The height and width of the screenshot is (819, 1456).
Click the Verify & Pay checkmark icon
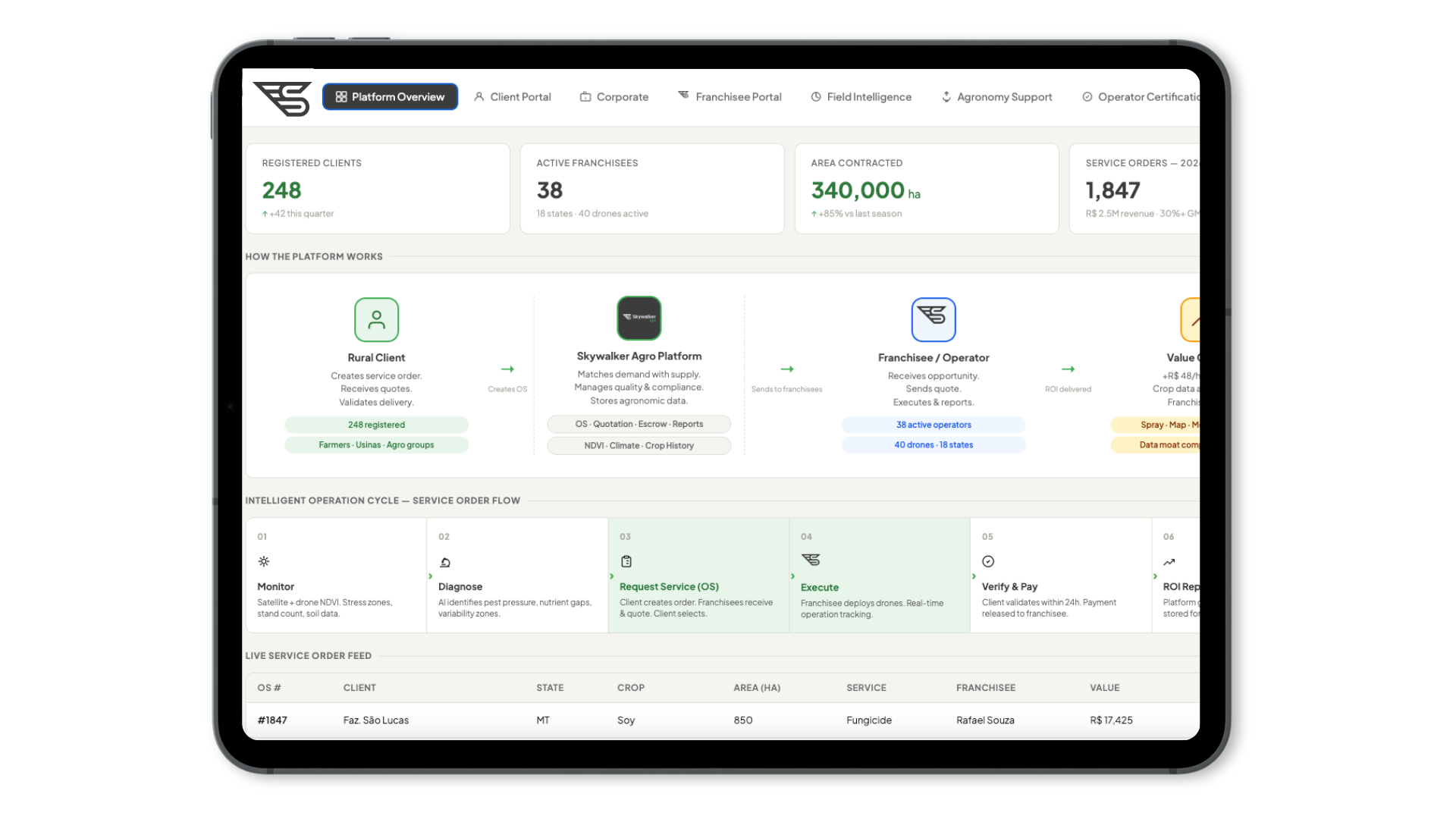pyautogui.click(x=988, y=562)
